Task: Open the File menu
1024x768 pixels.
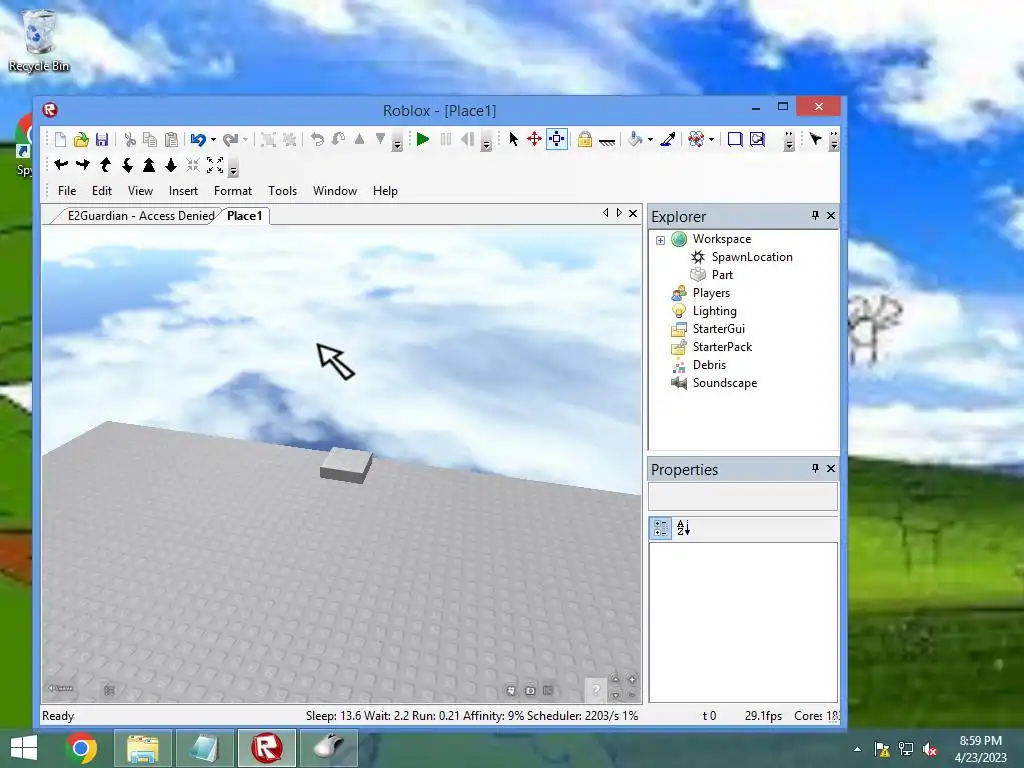Action: tap(67, 191)
